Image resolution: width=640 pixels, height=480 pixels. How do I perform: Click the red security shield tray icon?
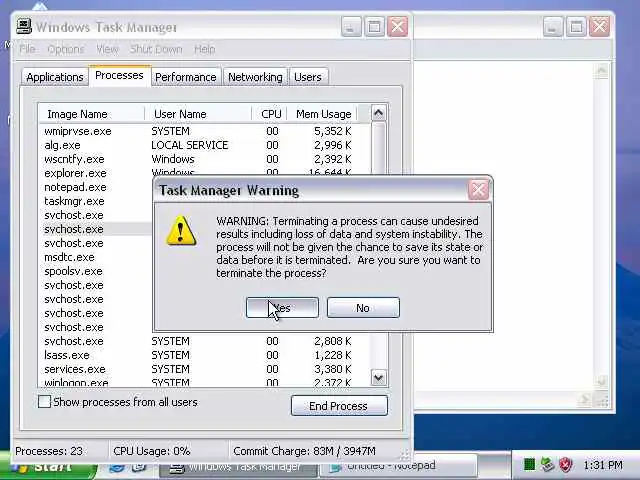pyautogui.click(x=566, y=464)
